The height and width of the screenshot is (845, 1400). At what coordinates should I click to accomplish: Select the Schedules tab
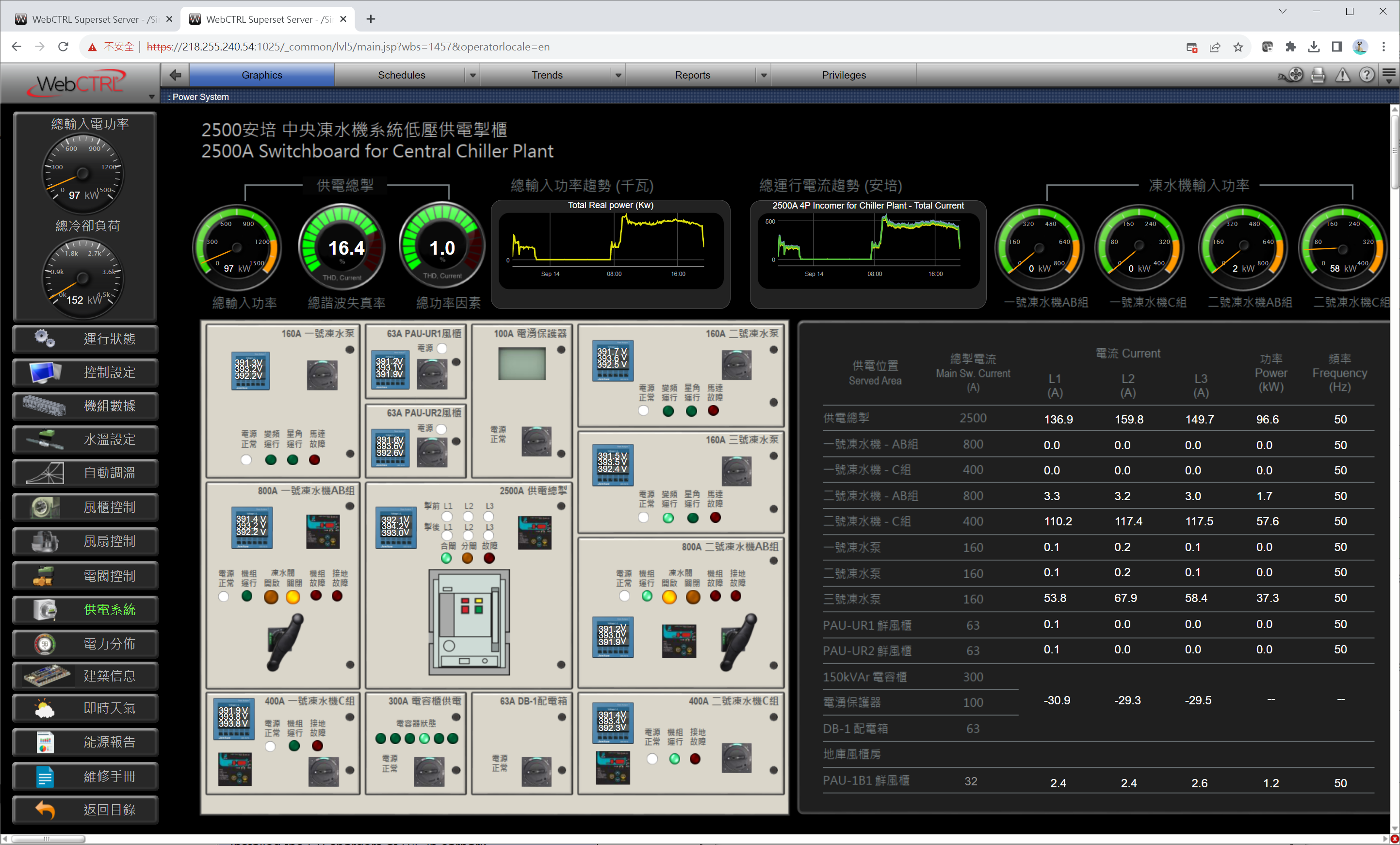point(401,74)
